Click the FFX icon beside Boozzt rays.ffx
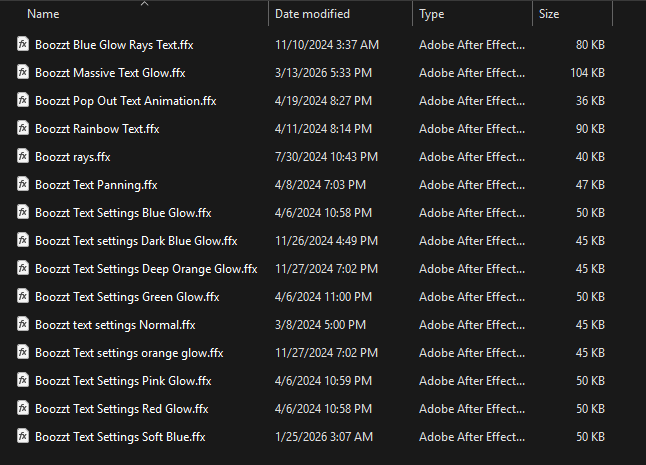 23,156
